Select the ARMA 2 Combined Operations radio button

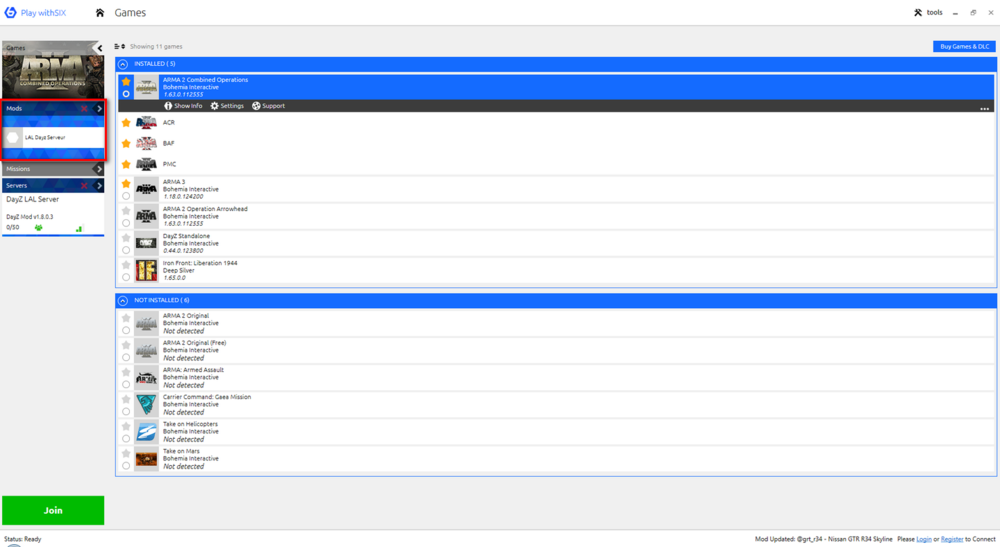tap(126, 94)
